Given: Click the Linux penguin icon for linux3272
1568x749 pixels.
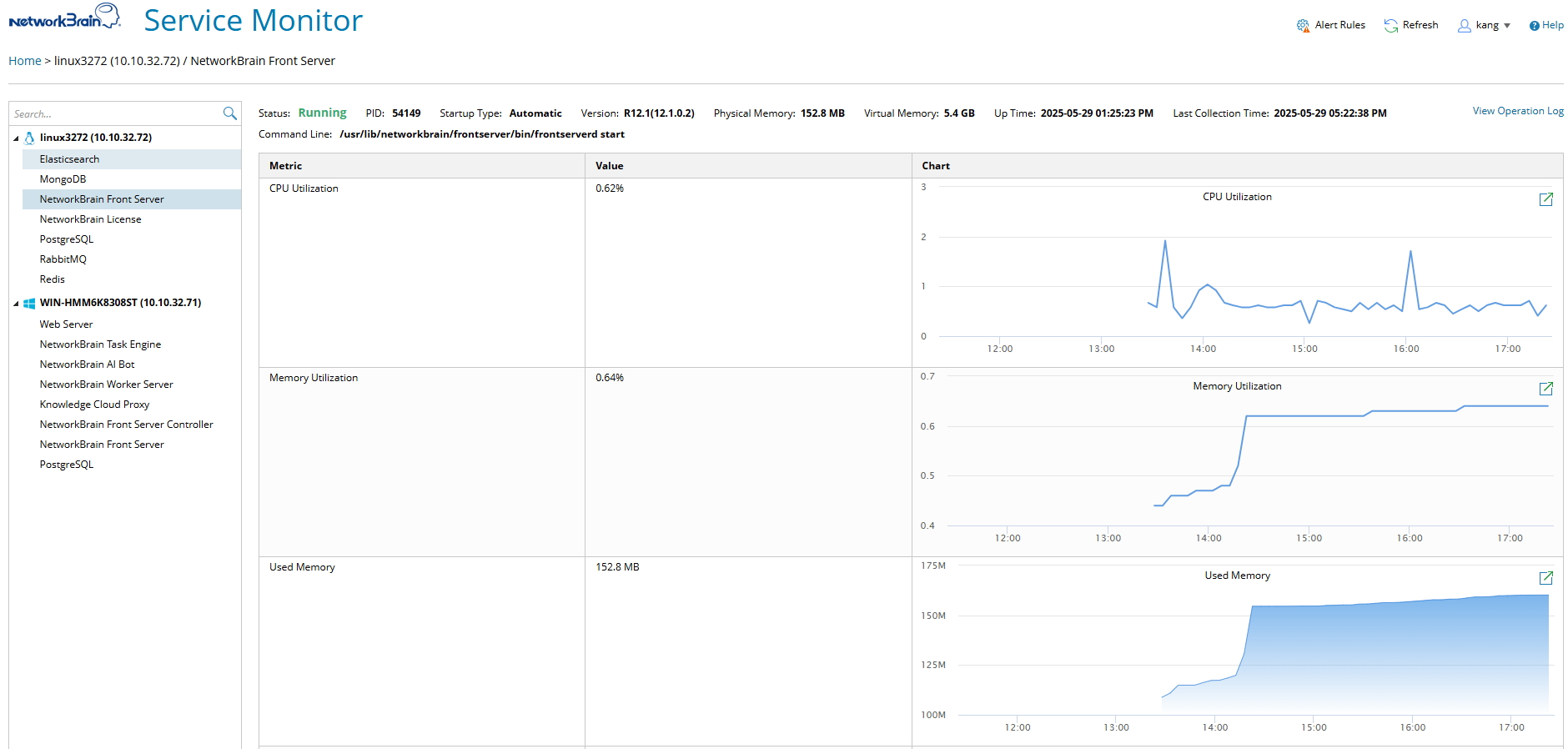Looking at the screenshot, I should pos(29,138).
